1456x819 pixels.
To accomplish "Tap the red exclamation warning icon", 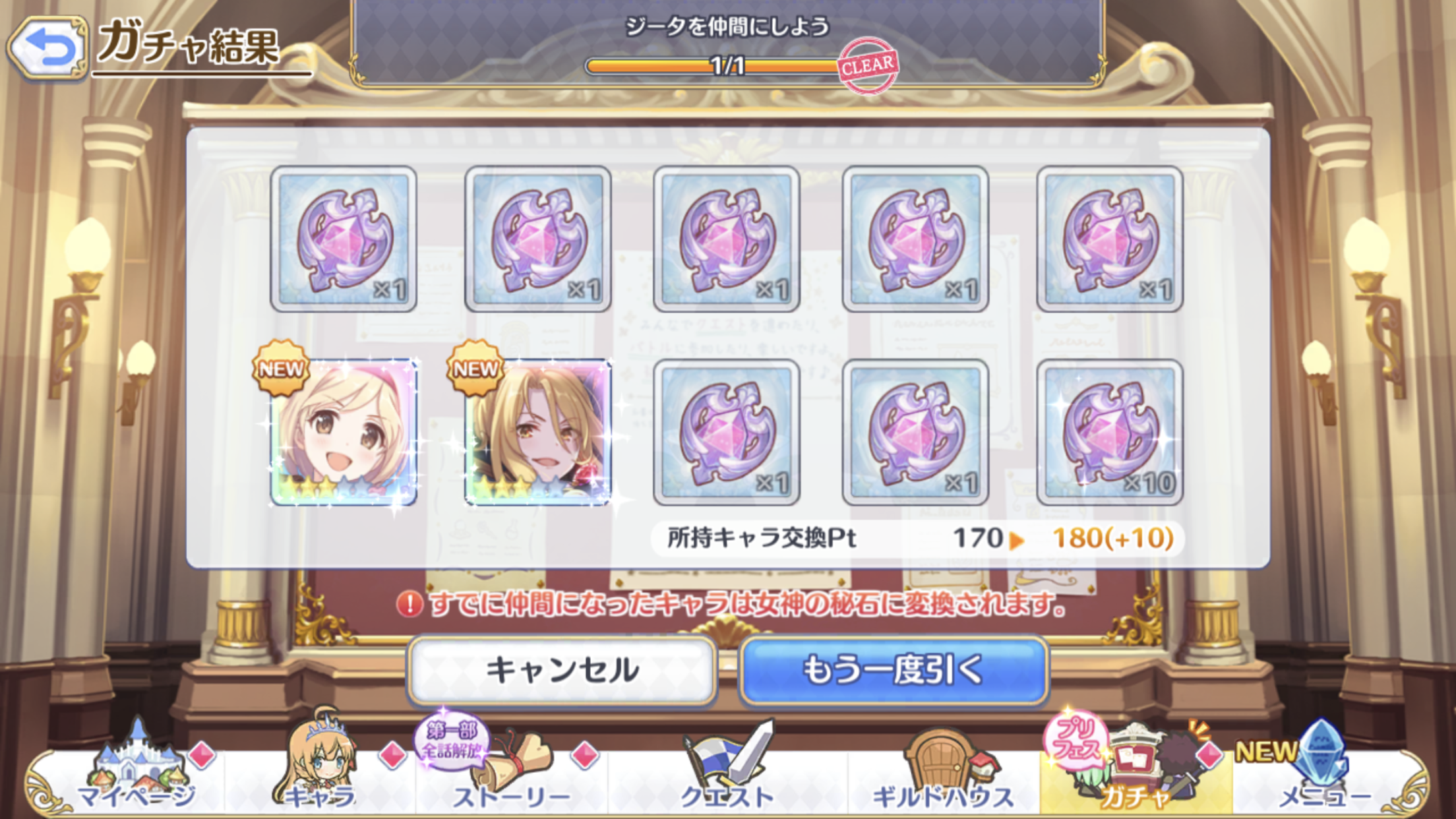I will tap(409, 604).
